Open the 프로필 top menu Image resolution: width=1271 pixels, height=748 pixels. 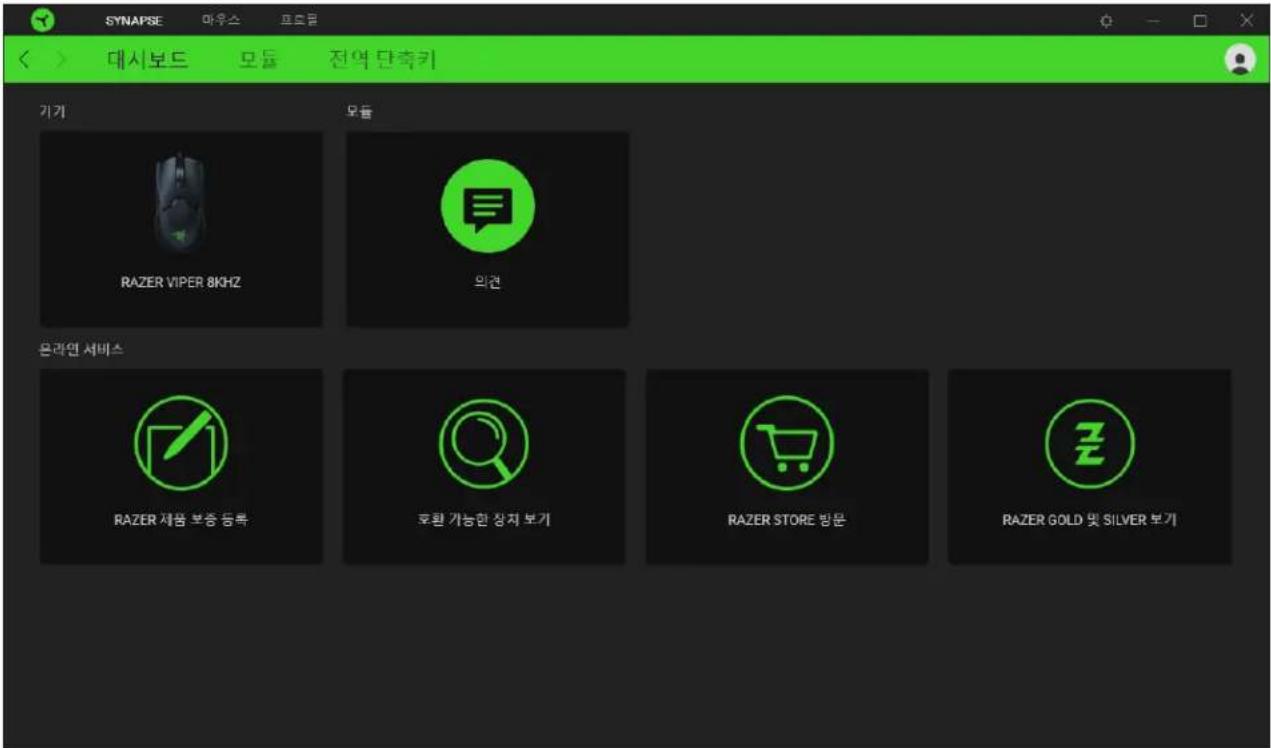299,20
